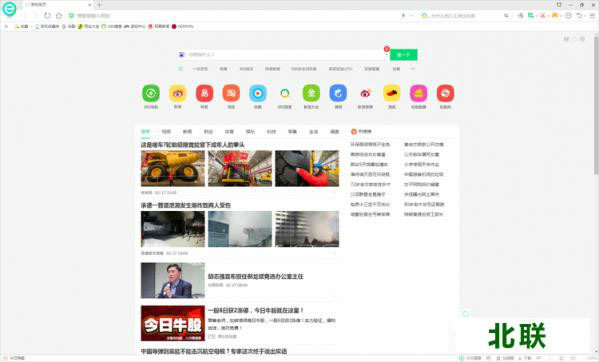The image size is (599, 362).
Task: Open thumbnail of man in suit speaking
Action: 173,280
